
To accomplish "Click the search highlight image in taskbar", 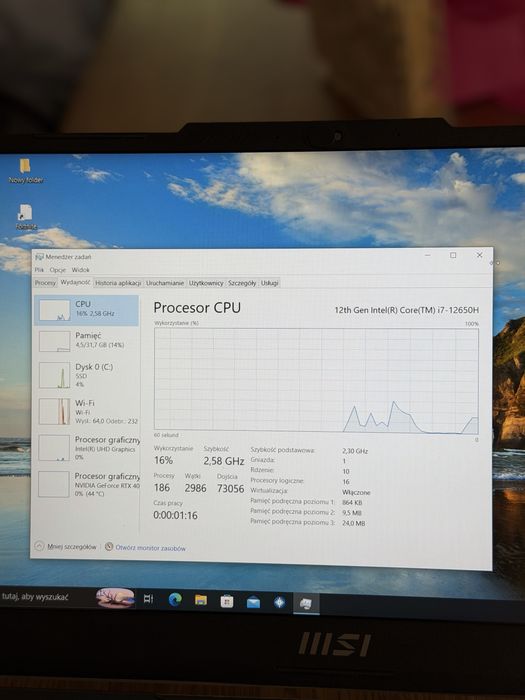I will tap(115, 598).
